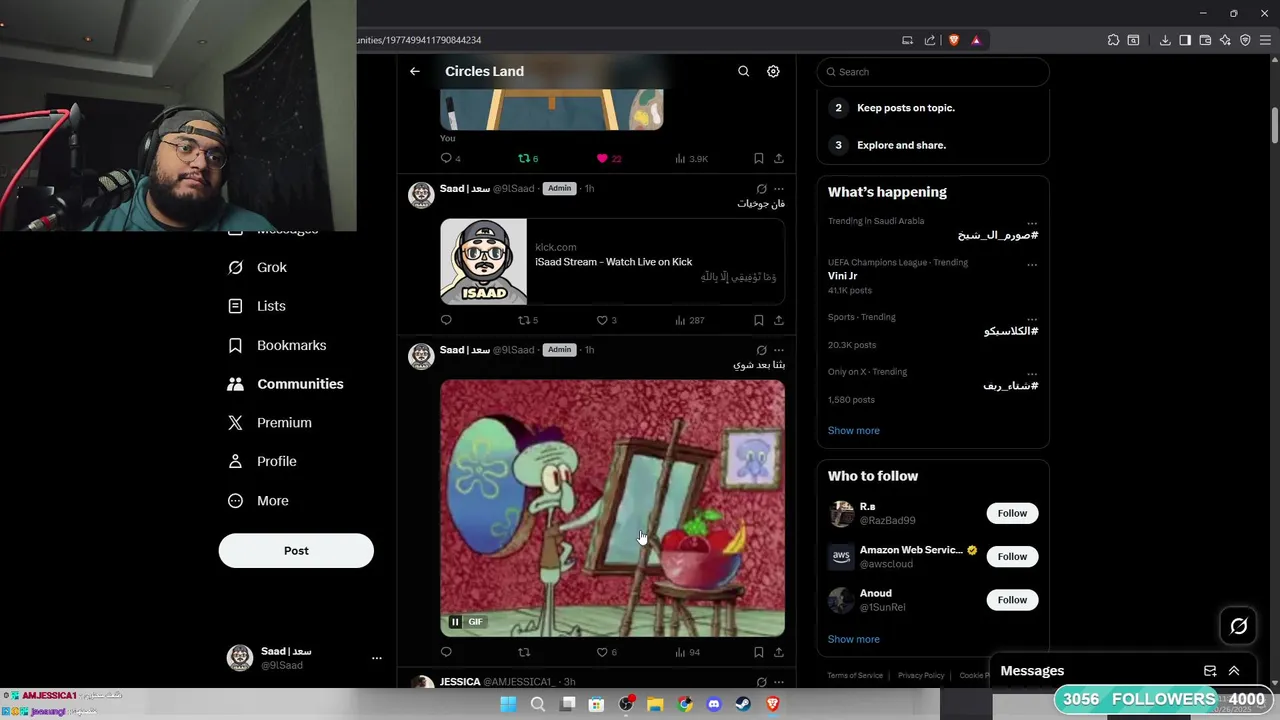Open Grok icon on the kick.com post
The height and width of the screenshot is (720, 1280).
(x=761, y=189)
